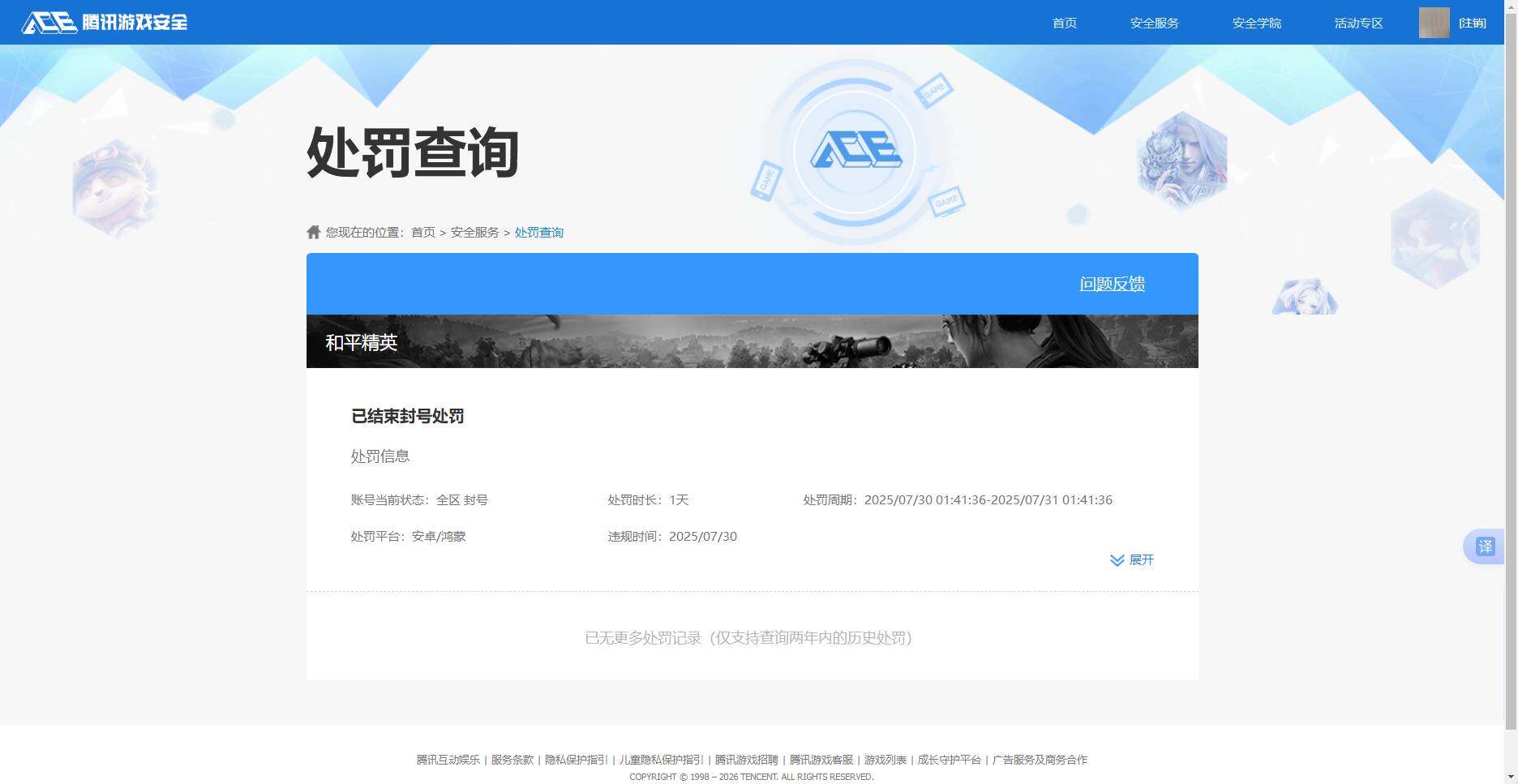Click the chevron icon next to 展开
1518x784 pixels.
[x=1117, y=559]
